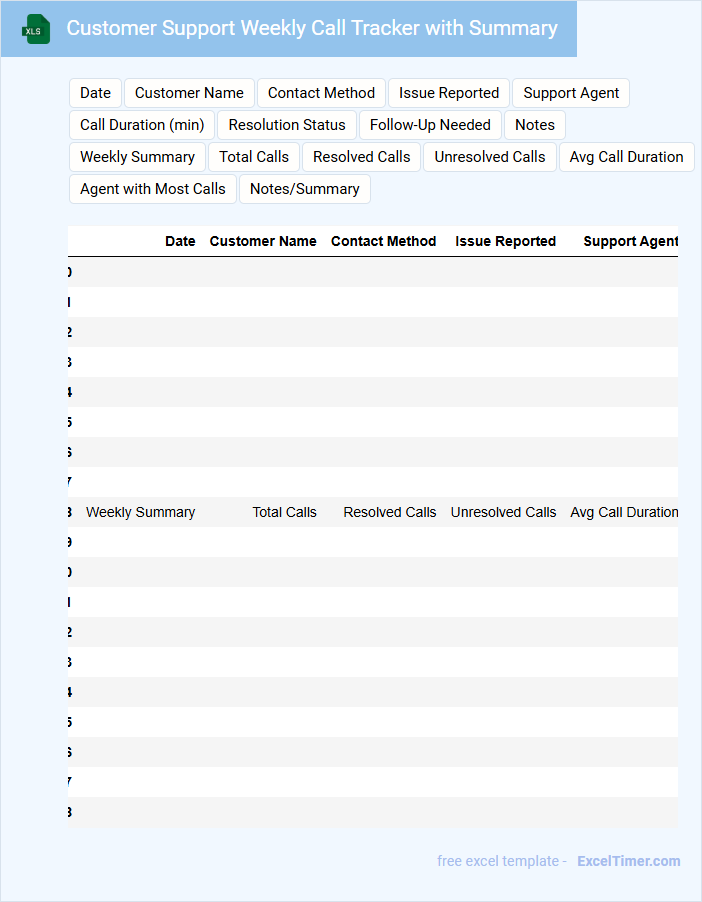This screenshot has height=902, width=702.
Task: Select the Date tag
Action: (96, 93)
